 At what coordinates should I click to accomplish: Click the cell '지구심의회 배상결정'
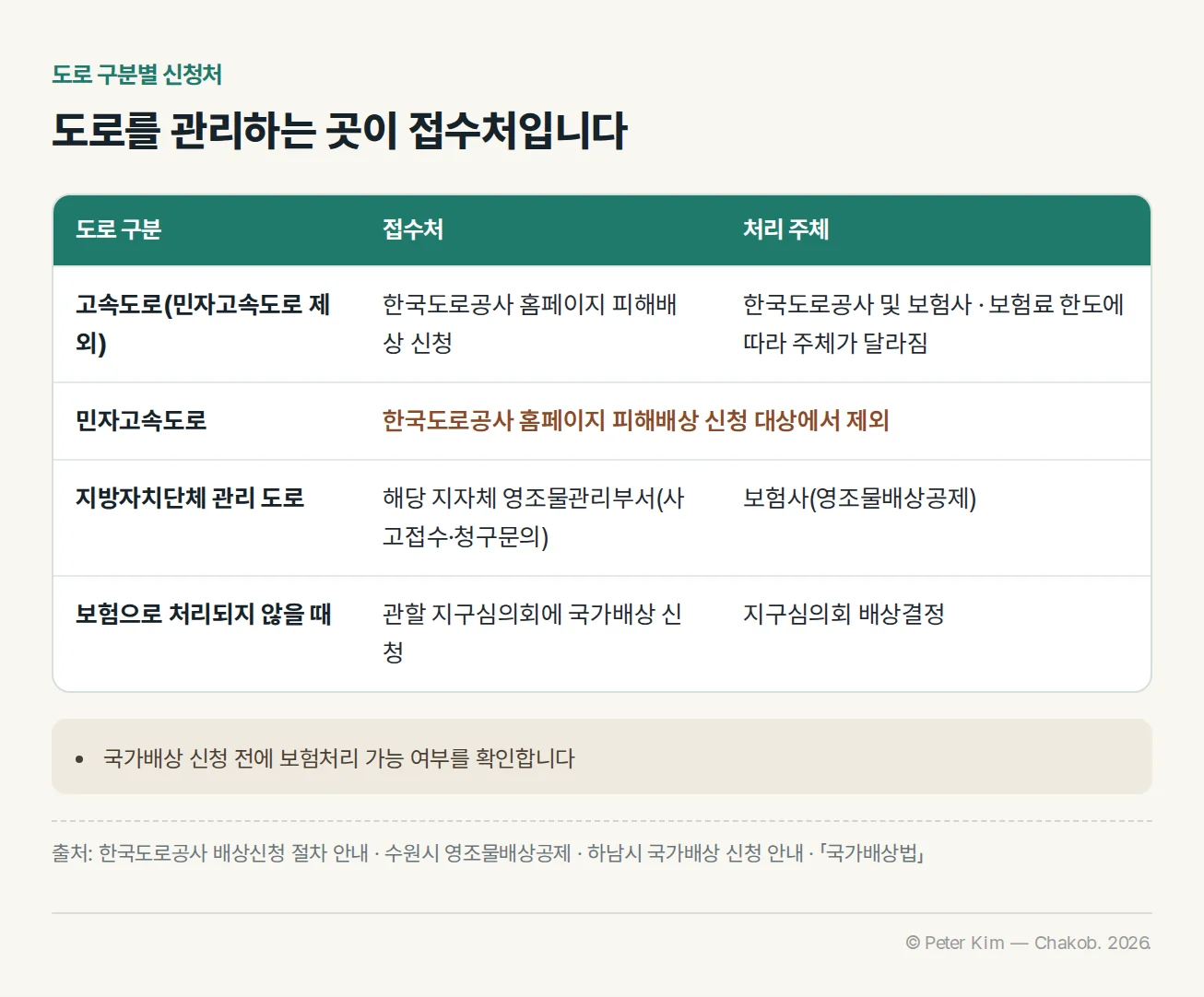click(844, 615)
